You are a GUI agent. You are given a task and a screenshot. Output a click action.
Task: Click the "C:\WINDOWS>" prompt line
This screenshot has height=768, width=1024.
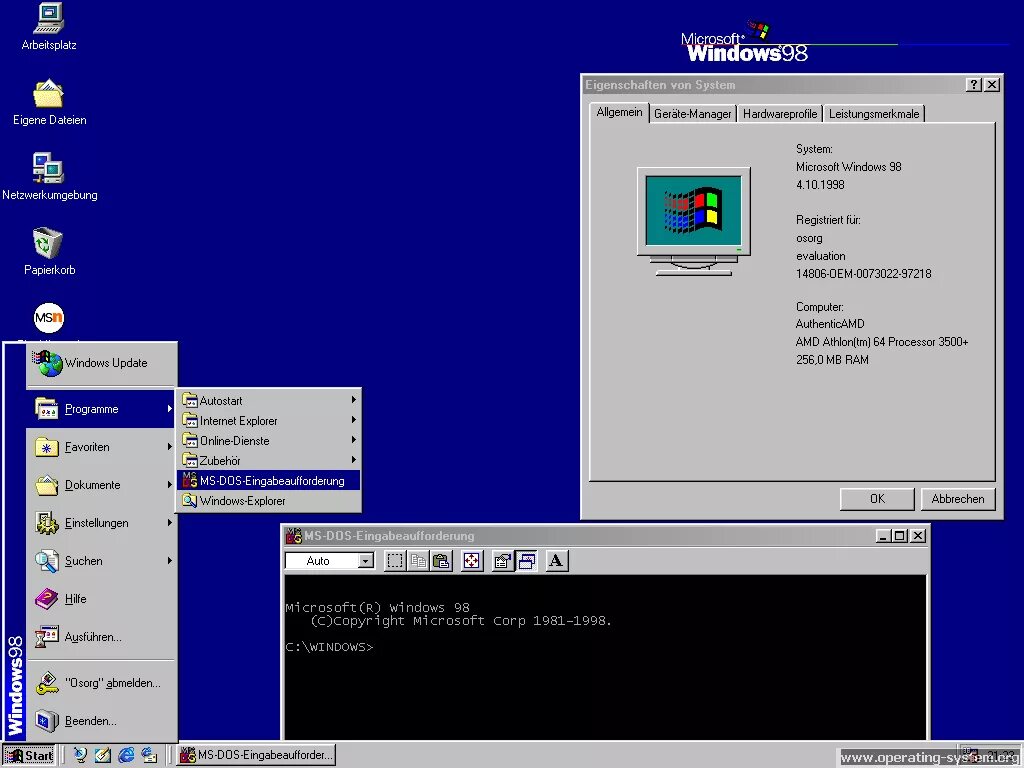[x=329, y=647]
